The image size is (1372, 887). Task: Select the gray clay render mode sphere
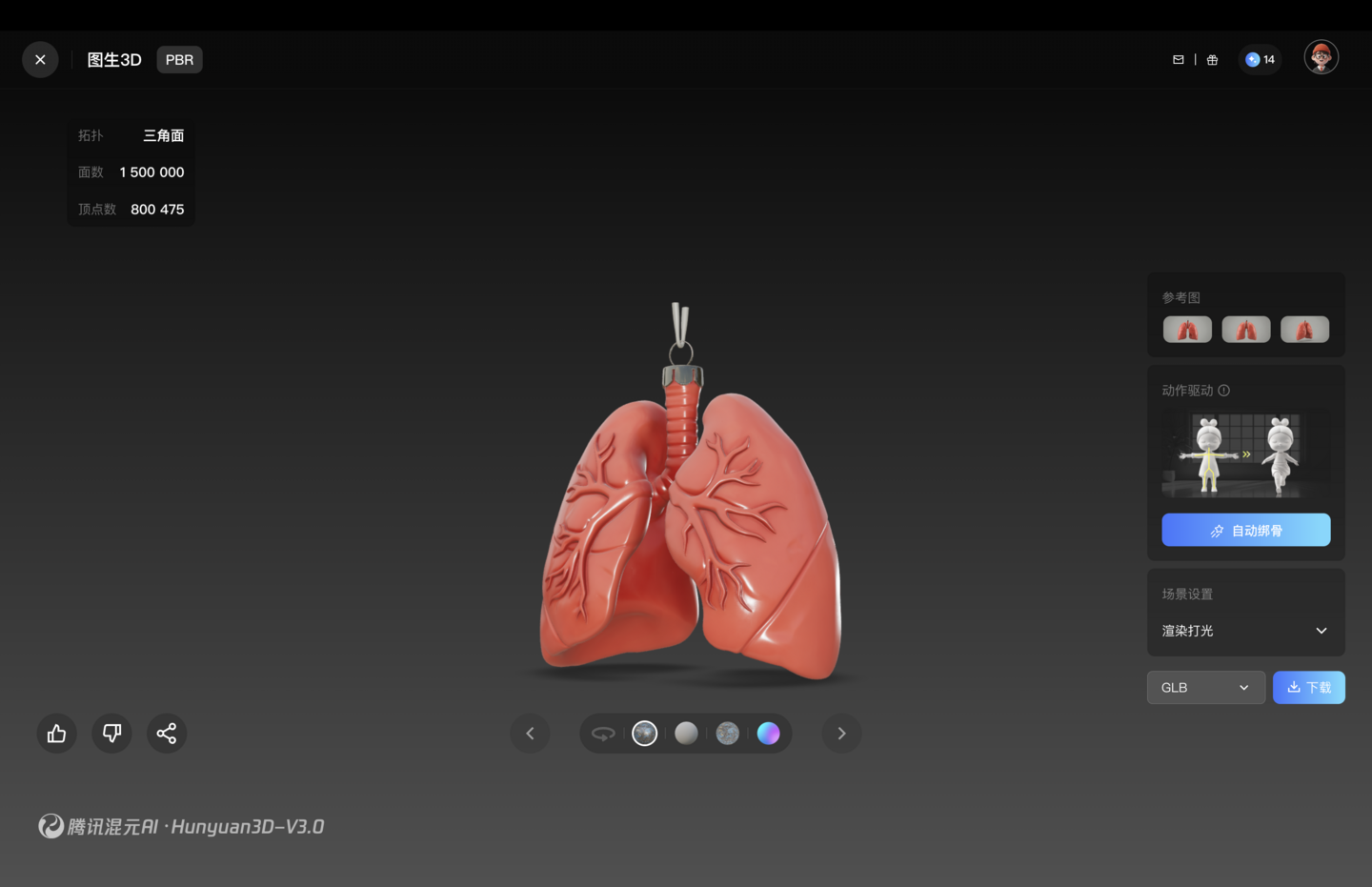686,734
